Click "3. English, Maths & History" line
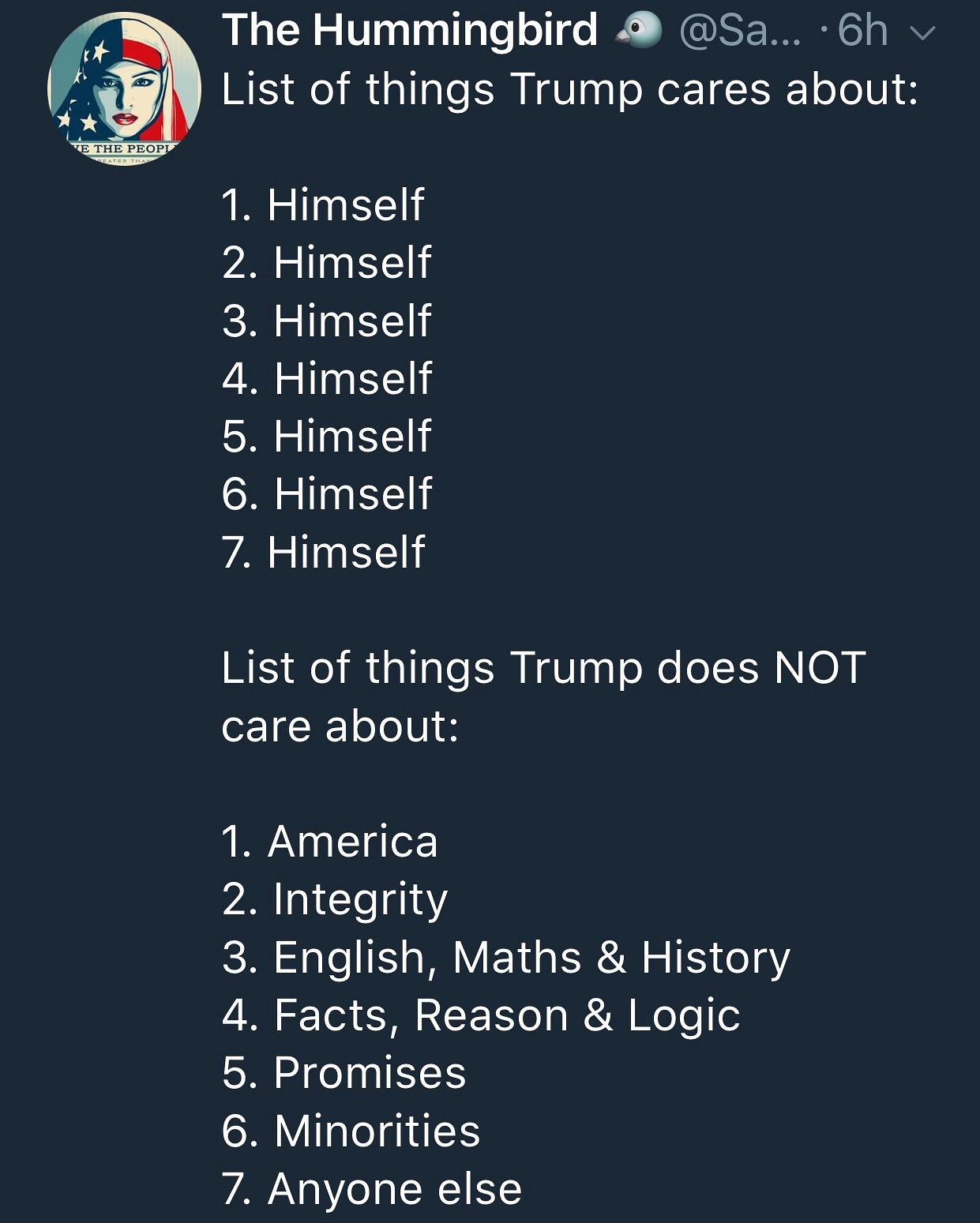The width and height of the screenshot is (980, 1223). pos(505,957)
